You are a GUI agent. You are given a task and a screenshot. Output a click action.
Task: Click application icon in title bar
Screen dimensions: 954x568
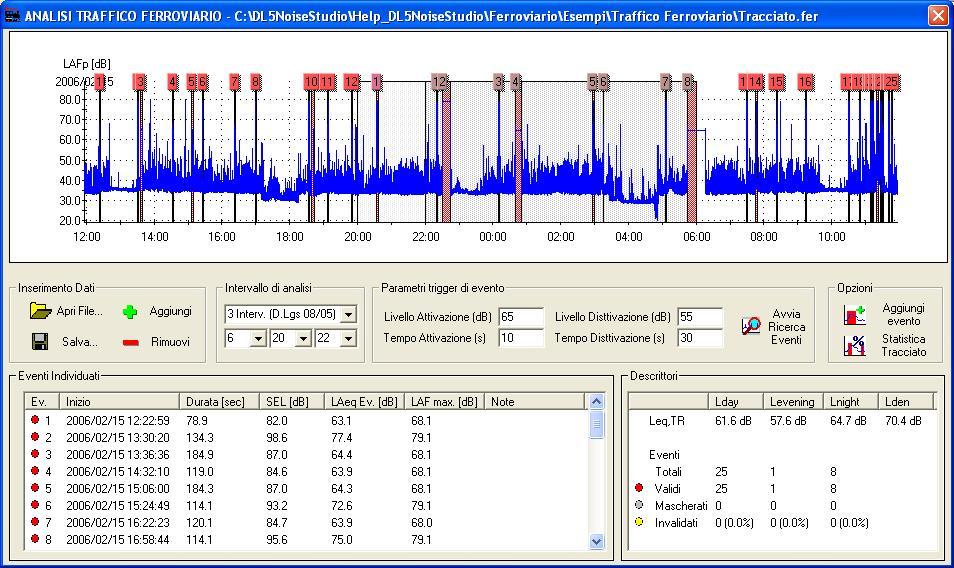point(12,15)
